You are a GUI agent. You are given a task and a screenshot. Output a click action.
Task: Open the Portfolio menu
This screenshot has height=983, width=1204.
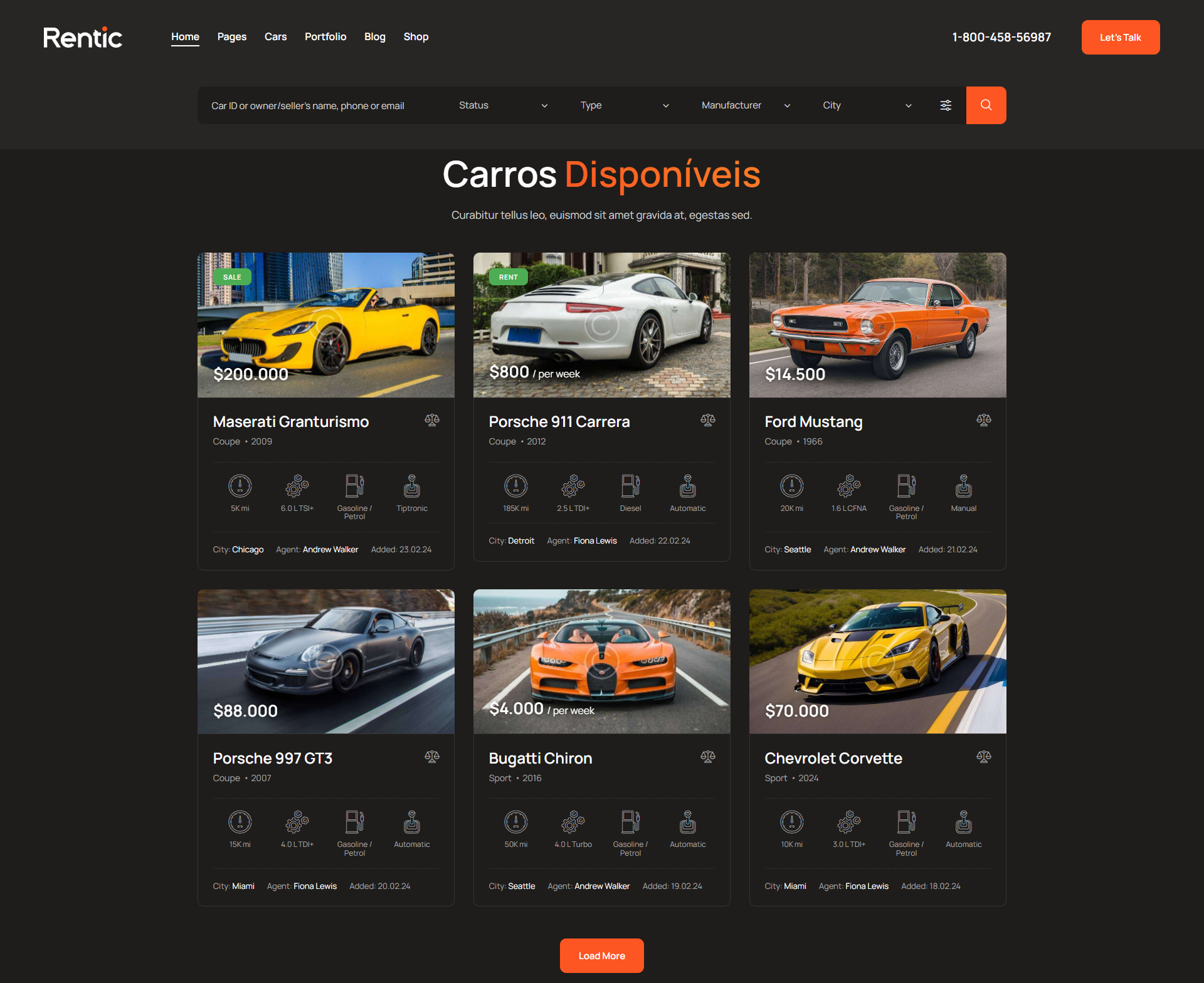point(325,37)
